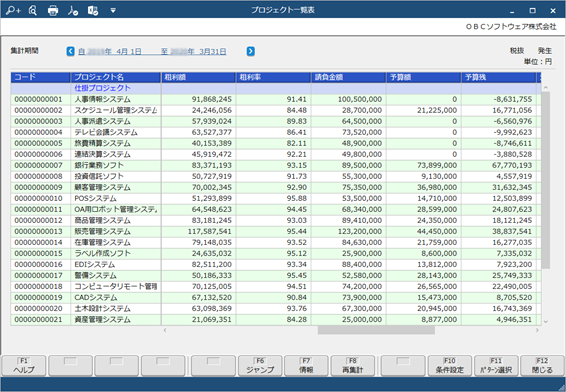
Task: Click the 請負金額 column header
Action: 349,77
